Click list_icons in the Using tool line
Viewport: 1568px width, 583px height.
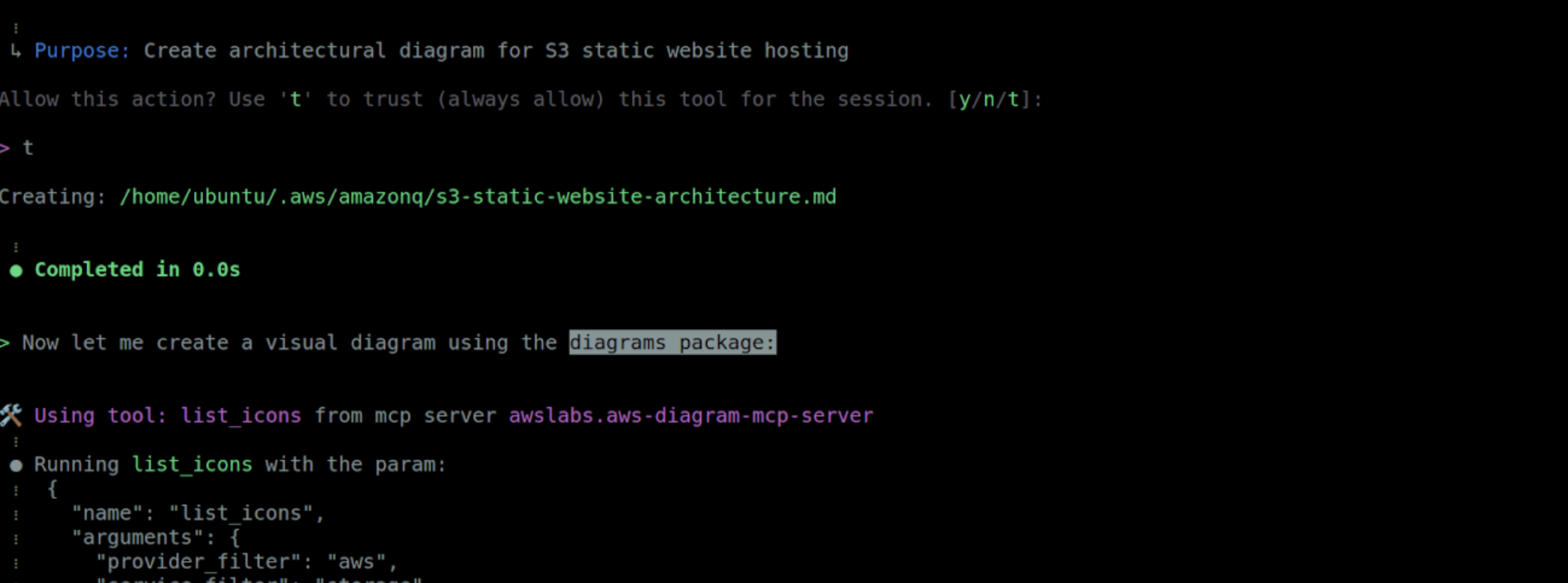coord(241,416)
